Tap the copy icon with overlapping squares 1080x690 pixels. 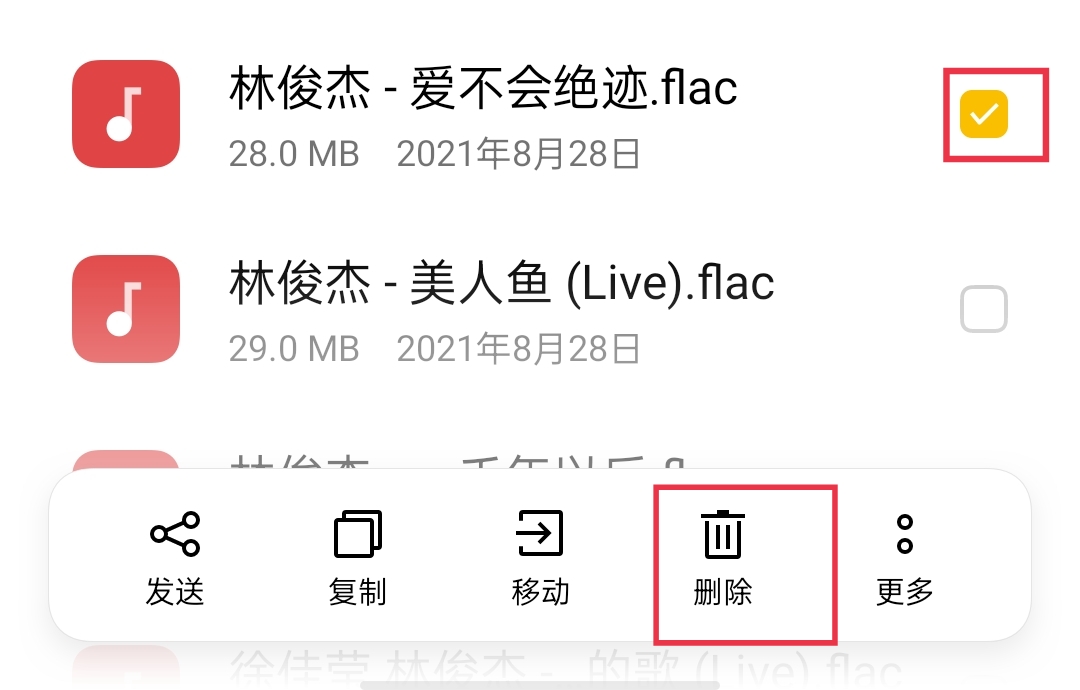point(357,534)
